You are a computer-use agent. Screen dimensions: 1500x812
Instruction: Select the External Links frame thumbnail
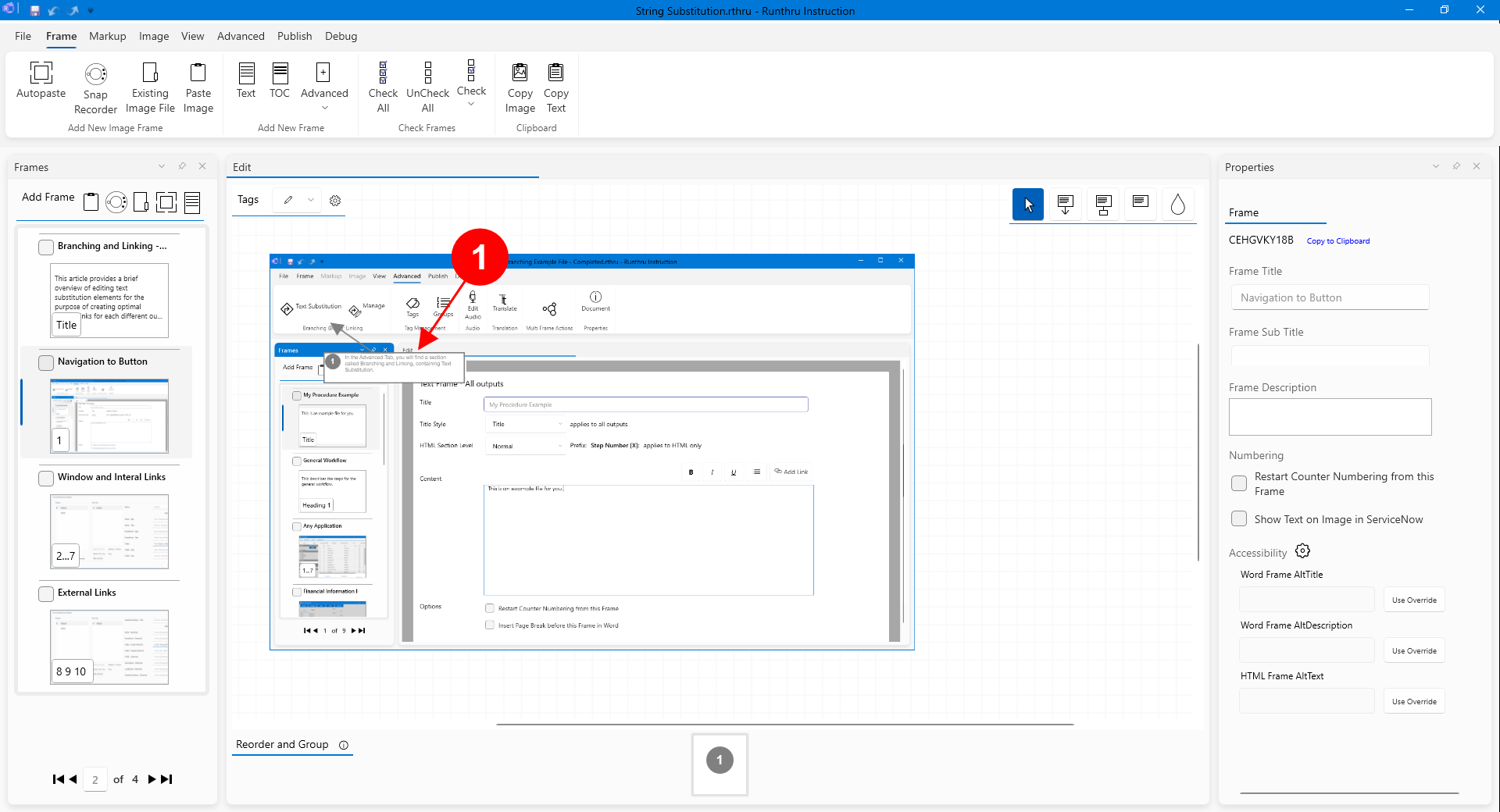pos(109,646)
